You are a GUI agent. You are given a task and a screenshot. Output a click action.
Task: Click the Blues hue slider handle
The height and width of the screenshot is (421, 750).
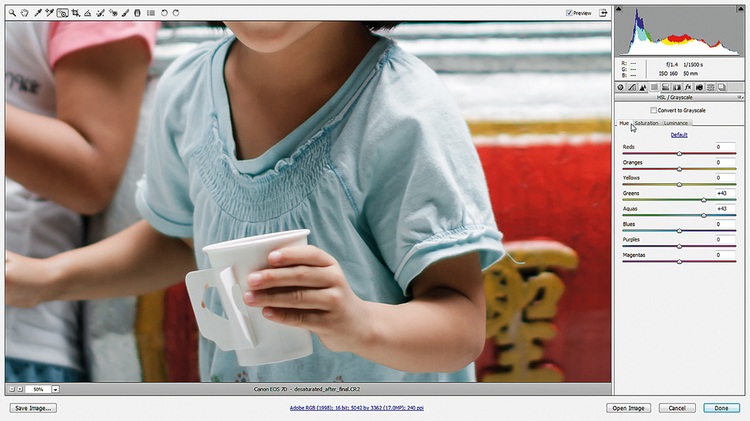(x=679, y=231)
